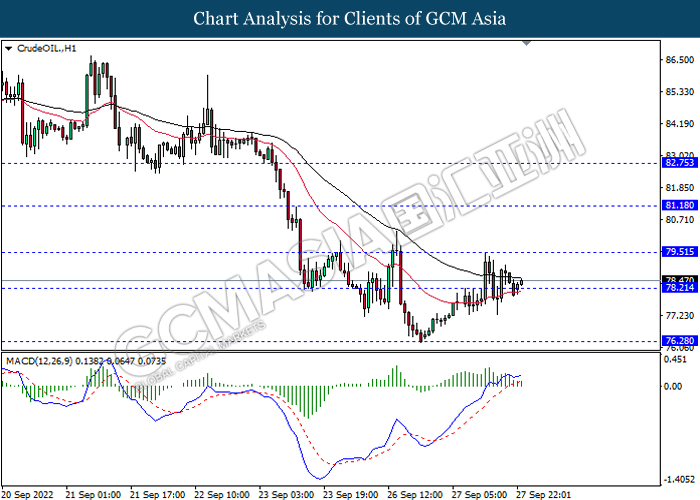This screenshot has height=500, width=700.
Task: Click the chart shift marker triangle at top
Action: [x=526, y=43]
